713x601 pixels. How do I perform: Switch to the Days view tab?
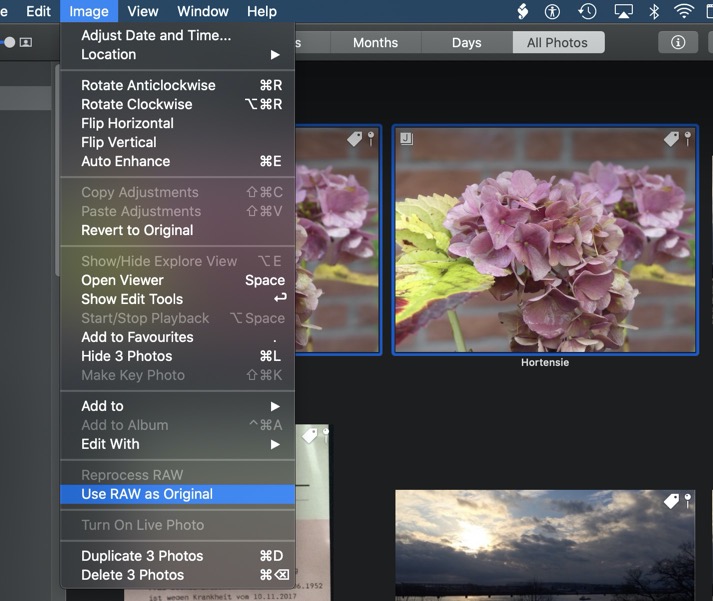coord(466,43)
